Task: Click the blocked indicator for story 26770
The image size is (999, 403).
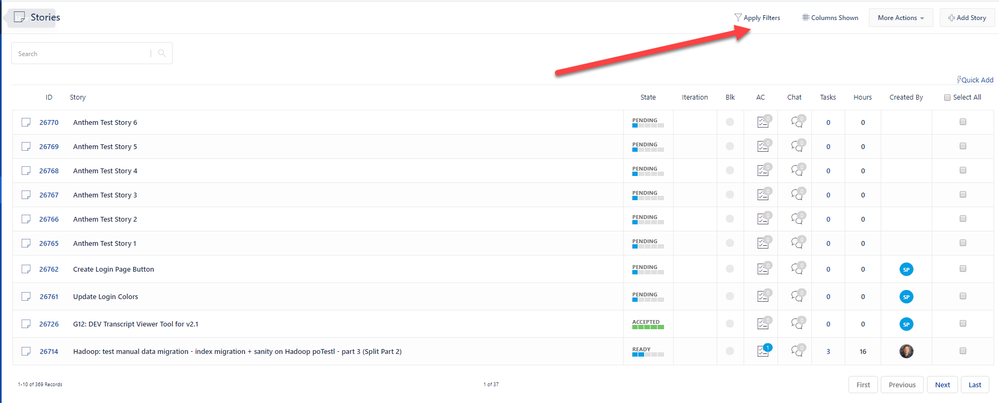Action: point(729,122)
